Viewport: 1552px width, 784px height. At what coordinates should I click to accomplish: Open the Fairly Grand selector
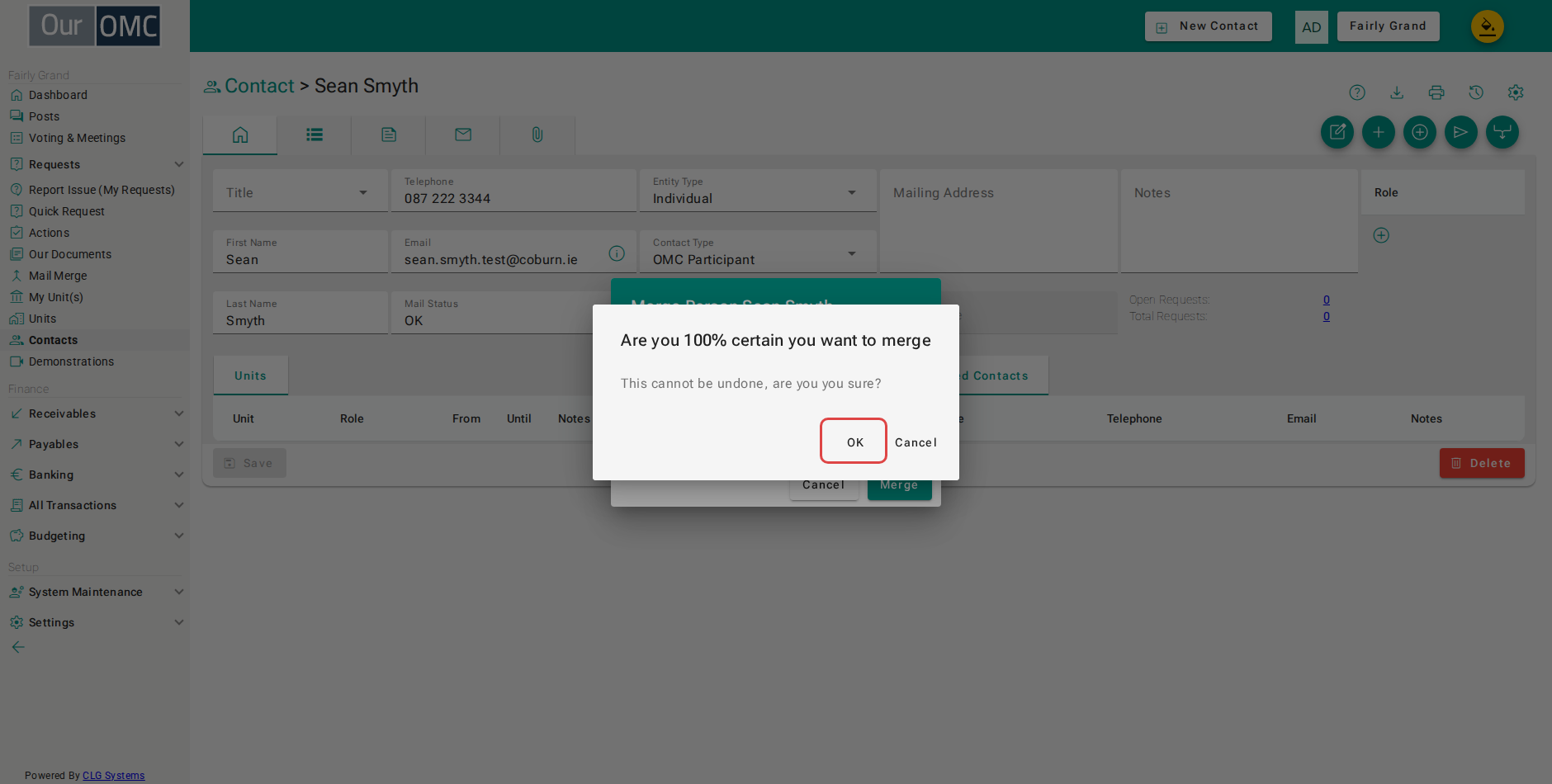pos(1388,26)
